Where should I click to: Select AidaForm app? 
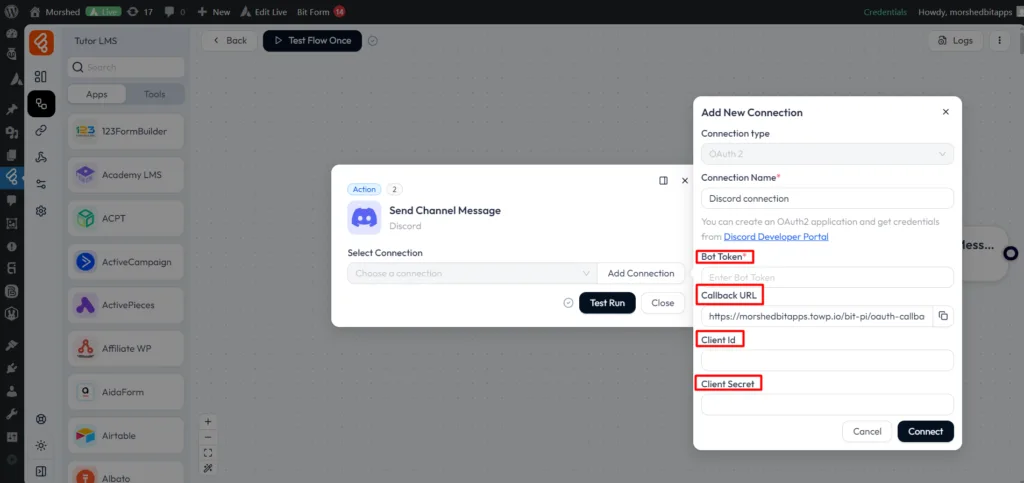[126, 392]
